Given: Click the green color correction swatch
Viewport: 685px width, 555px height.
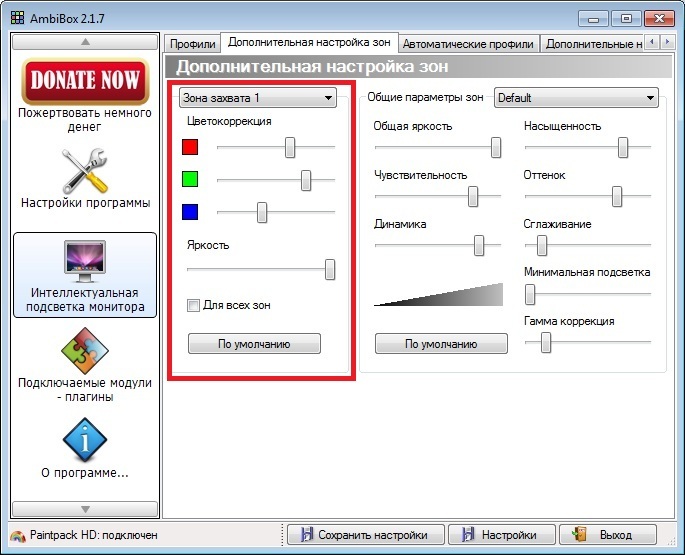Looking at the screenshot, I should (x=190, y=179).
